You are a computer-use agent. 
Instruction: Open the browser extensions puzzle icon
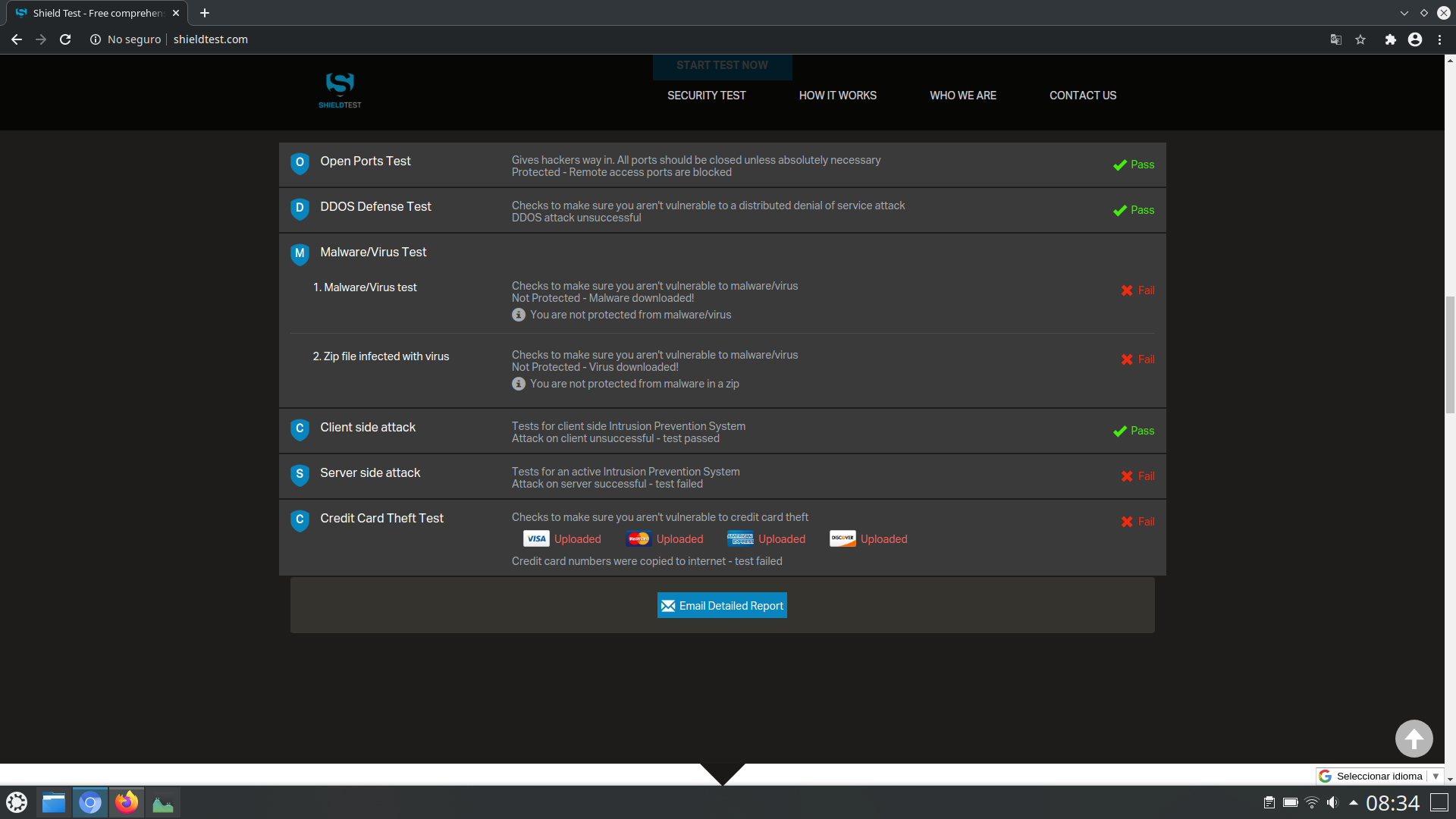pyautogui.click(x=1390, y=39)
